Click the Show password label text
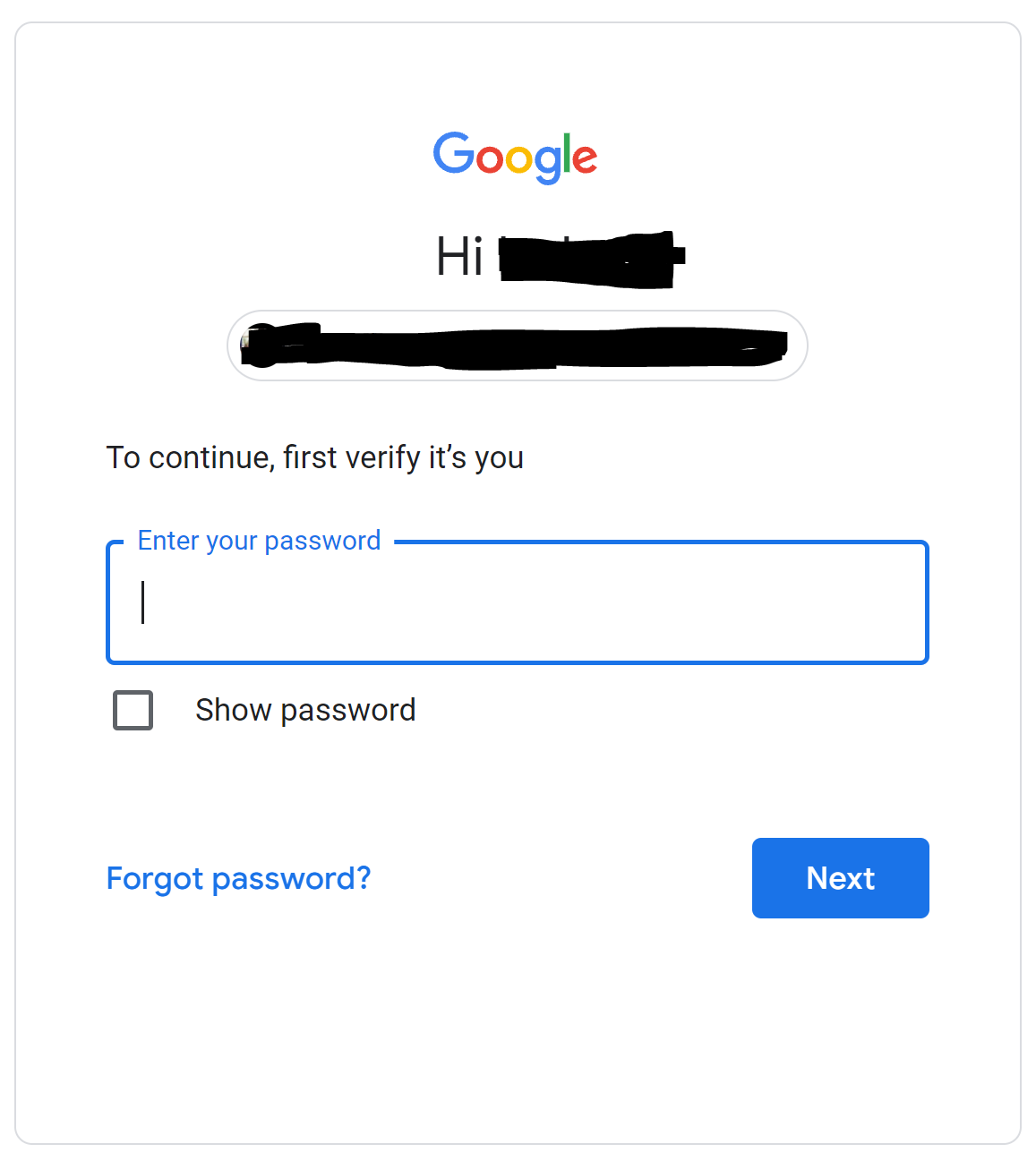 click(305, 710)
